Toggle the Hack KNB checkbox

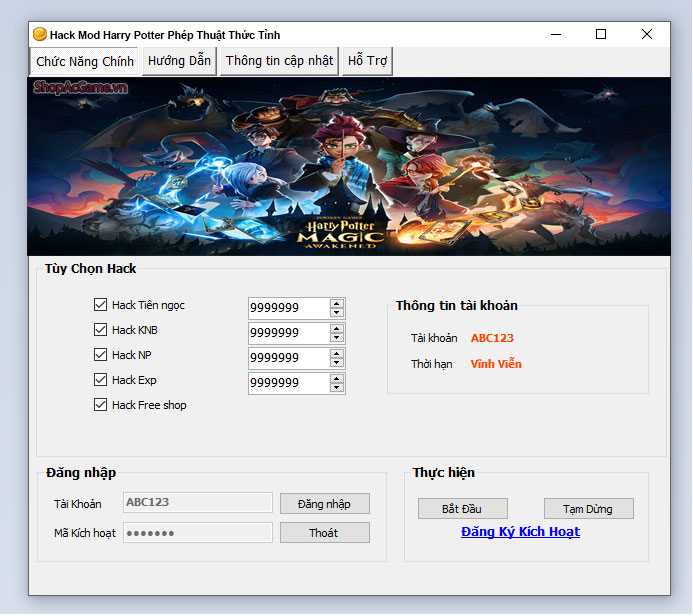[x=100, y=330]
